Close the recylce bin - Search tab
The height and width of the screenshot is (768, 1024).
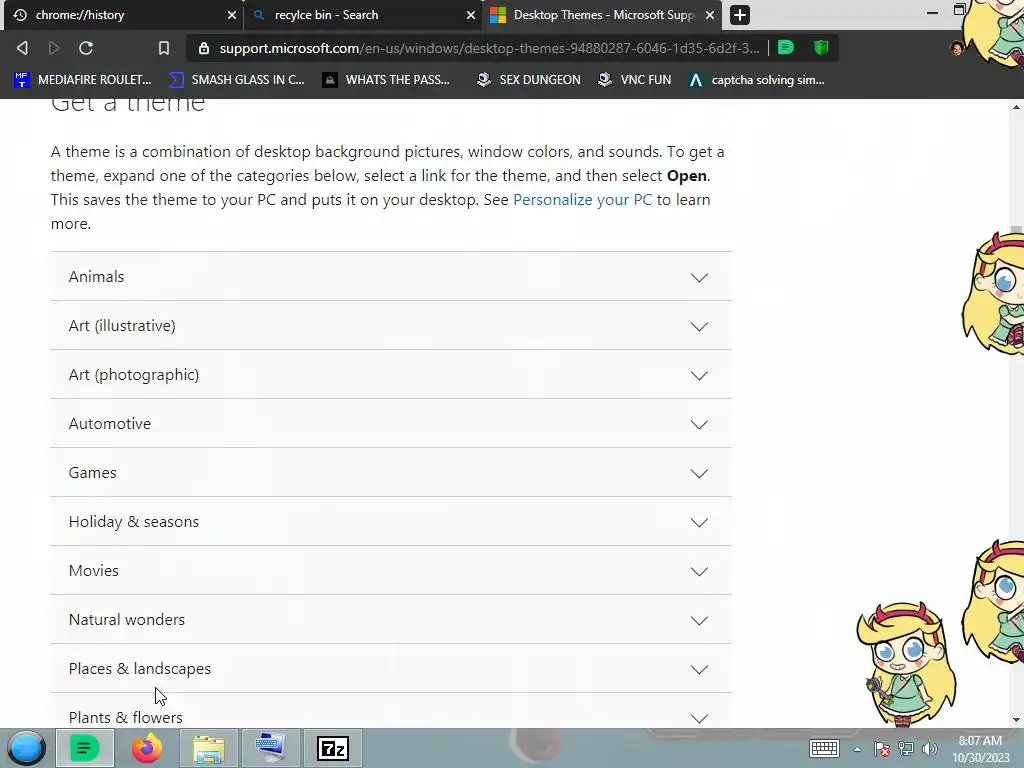tap(470, 15)
